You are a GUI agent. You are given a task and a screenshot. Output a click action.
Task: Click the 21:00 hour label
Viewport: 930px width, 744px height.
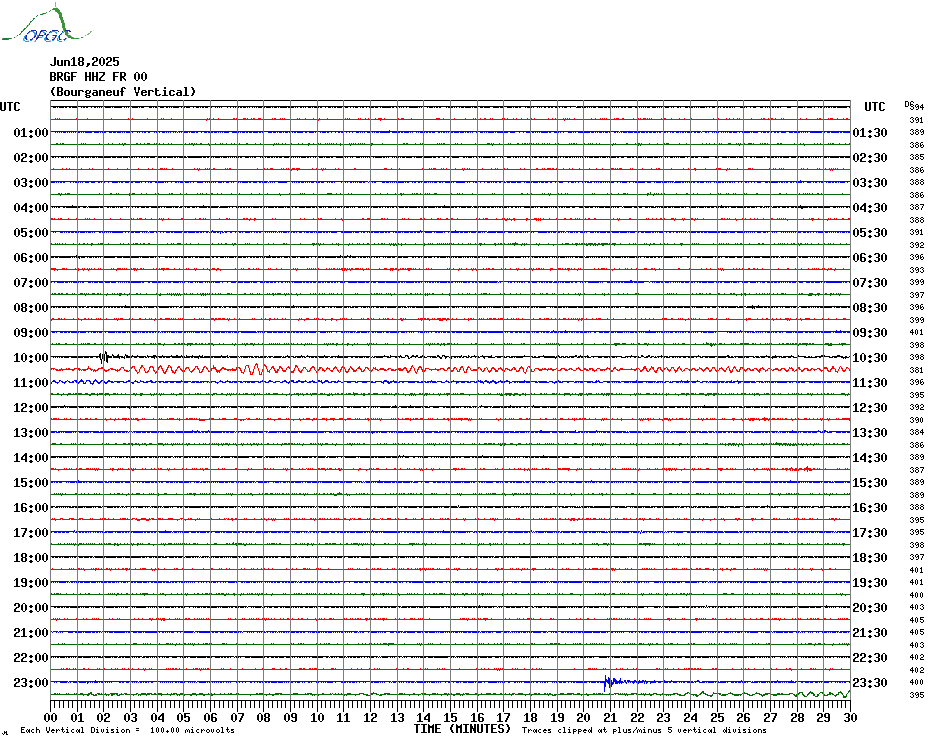tap(31, 632)
